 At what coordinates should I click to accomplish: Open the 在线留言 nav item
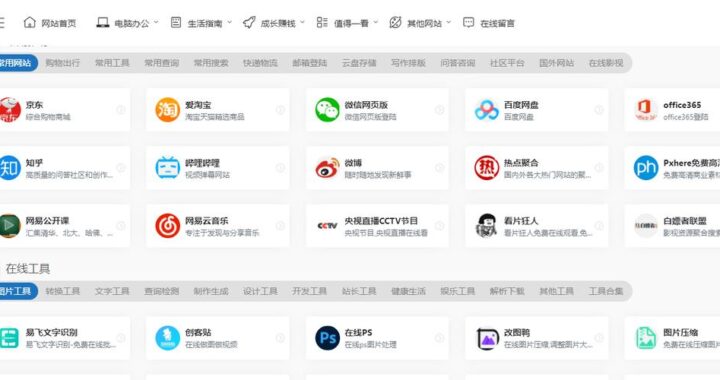click(x=497, y=23)
